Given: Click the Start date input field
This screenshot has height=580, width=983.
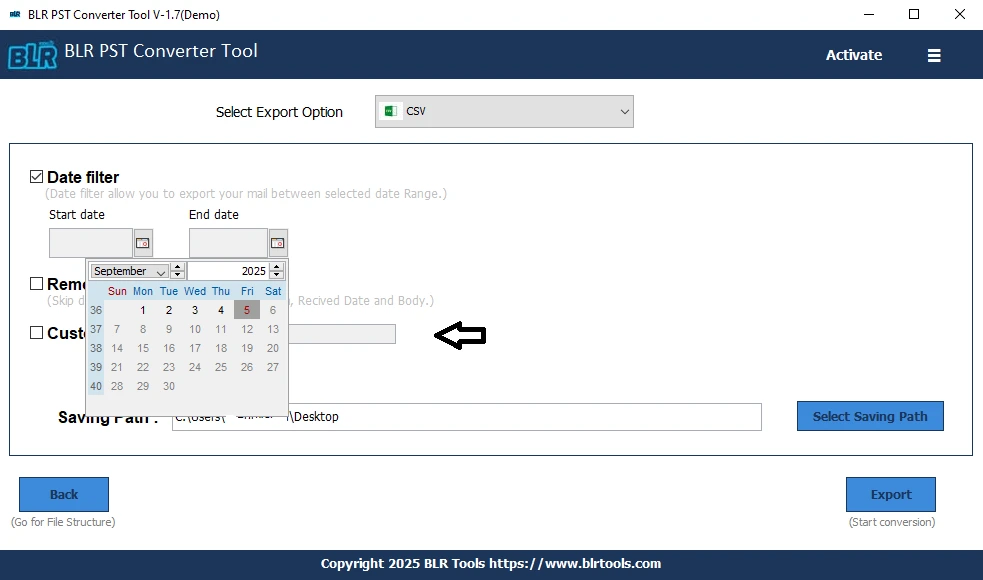Looking at the screenshot, I should [x=91, y=243].
